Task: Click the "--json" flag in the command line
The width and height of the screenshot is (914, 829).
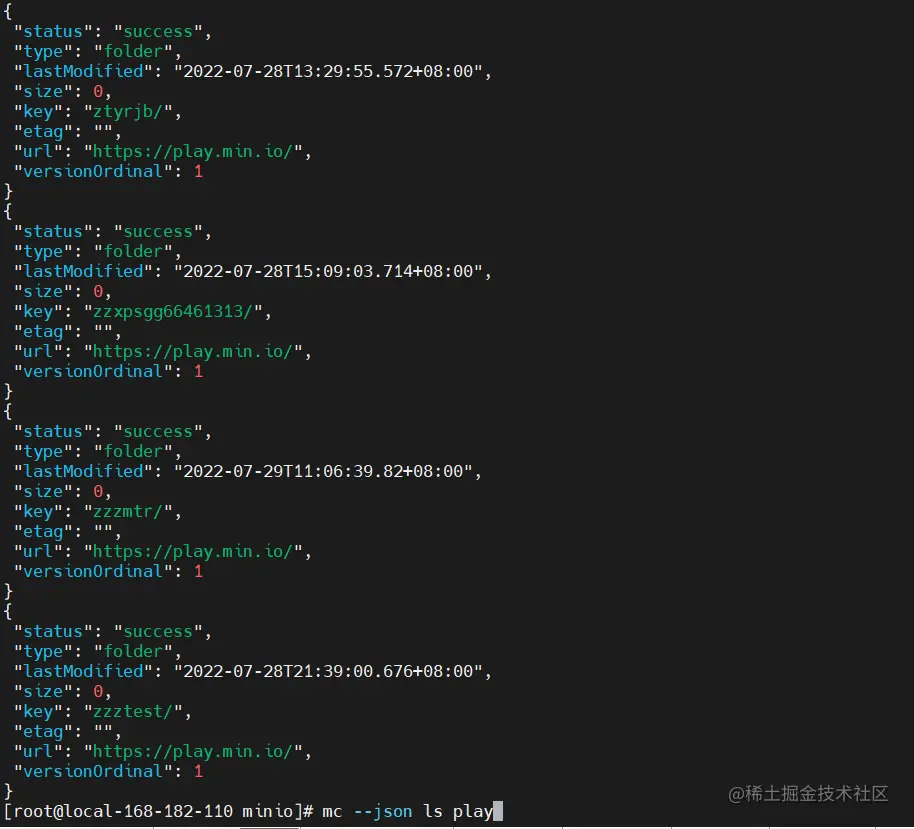Action: pyautogui.click(x=382, y=812)
